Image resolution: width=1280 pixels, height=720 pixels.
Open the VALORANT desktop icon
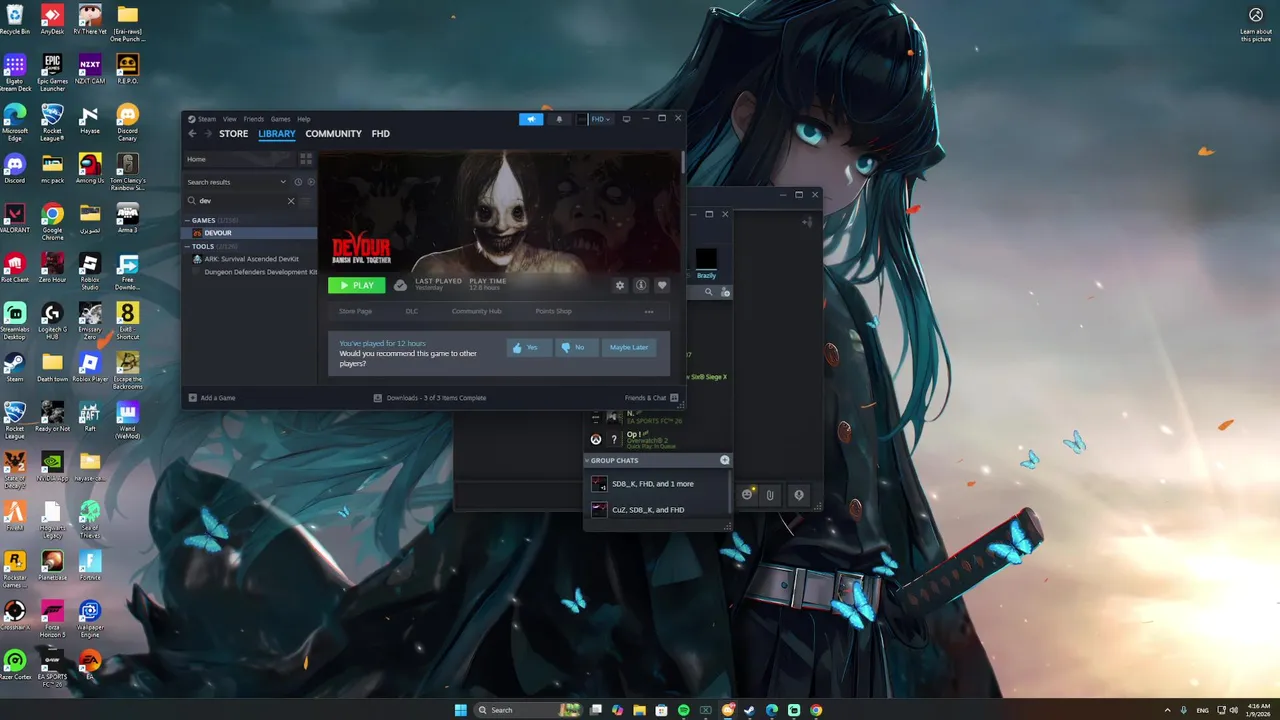click(x=14, y=217)
